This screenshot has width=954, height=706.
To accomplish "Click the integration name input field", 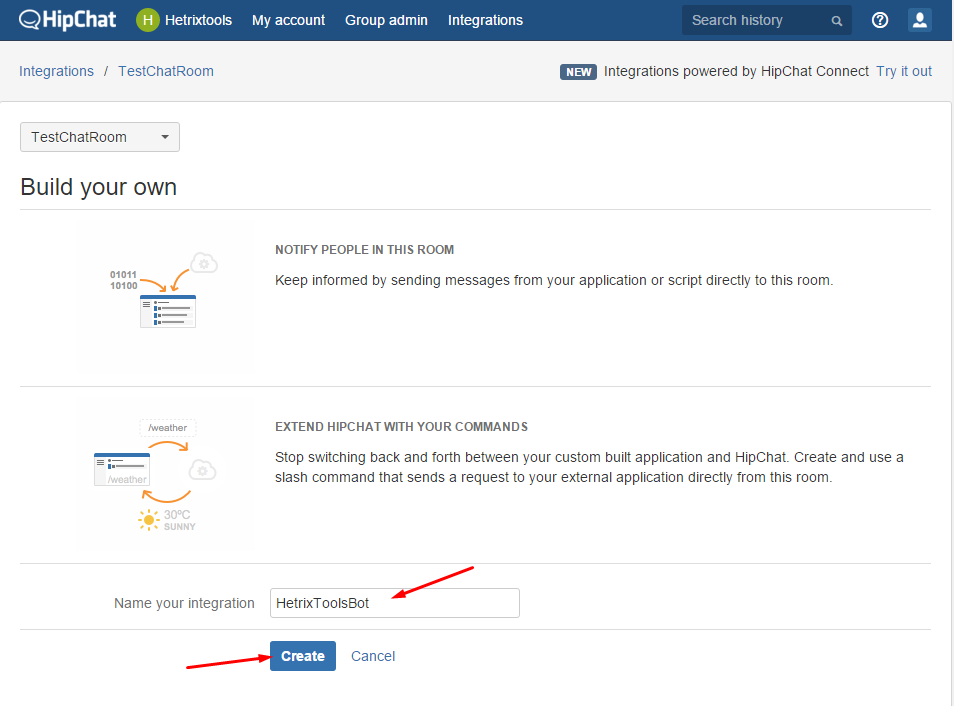I will coord(395,603).
